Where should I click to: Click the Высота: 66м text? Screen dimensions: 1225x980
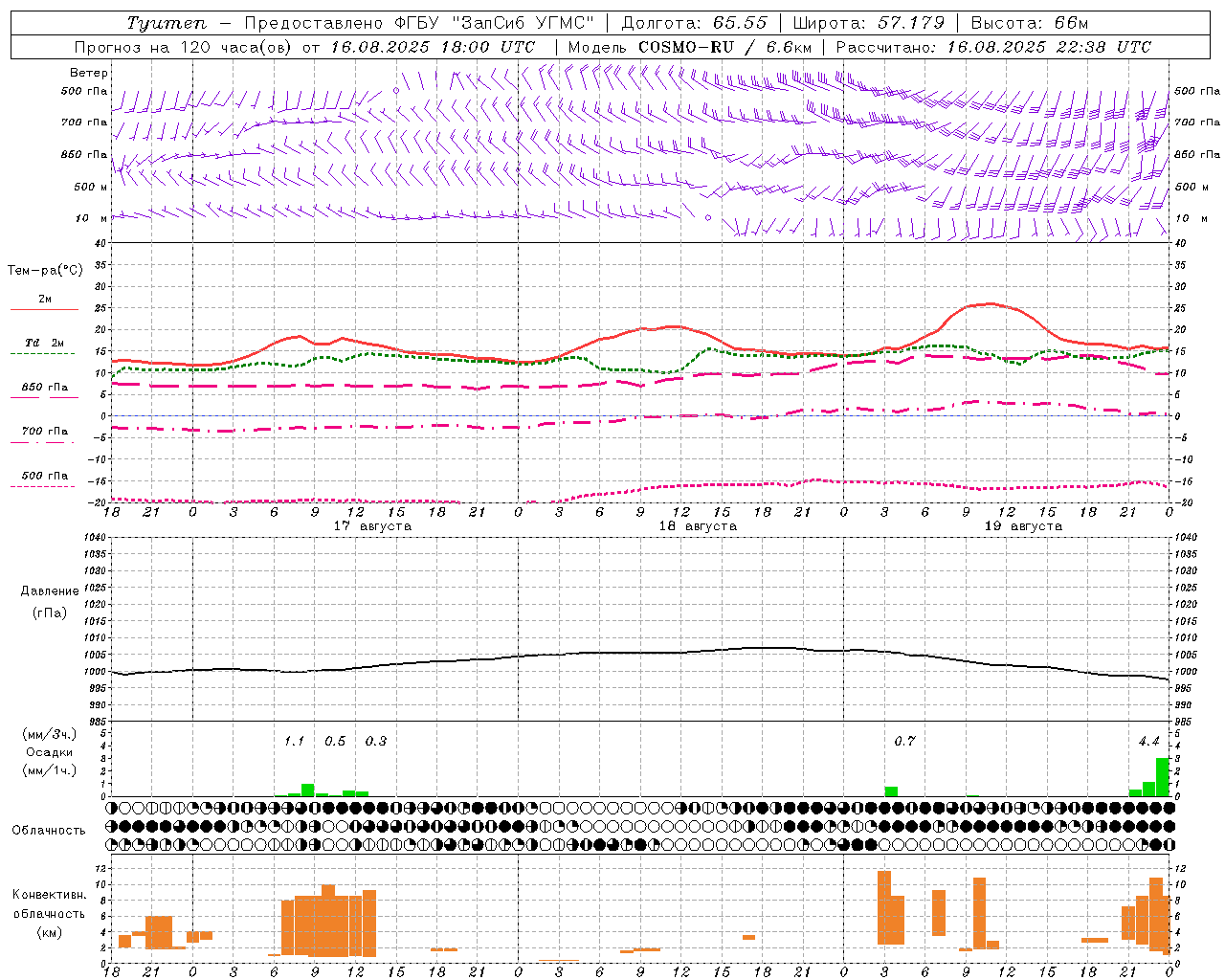point(1029,23)
